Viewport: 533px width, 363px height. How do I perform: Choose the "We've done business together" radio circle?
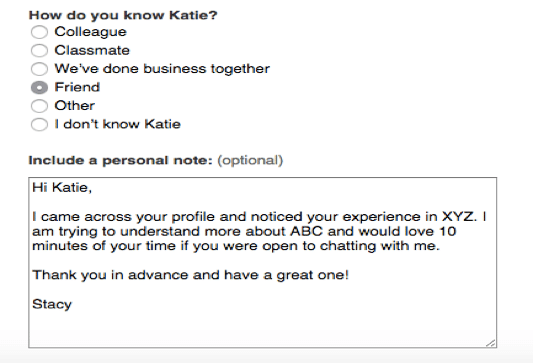[39, 69]
